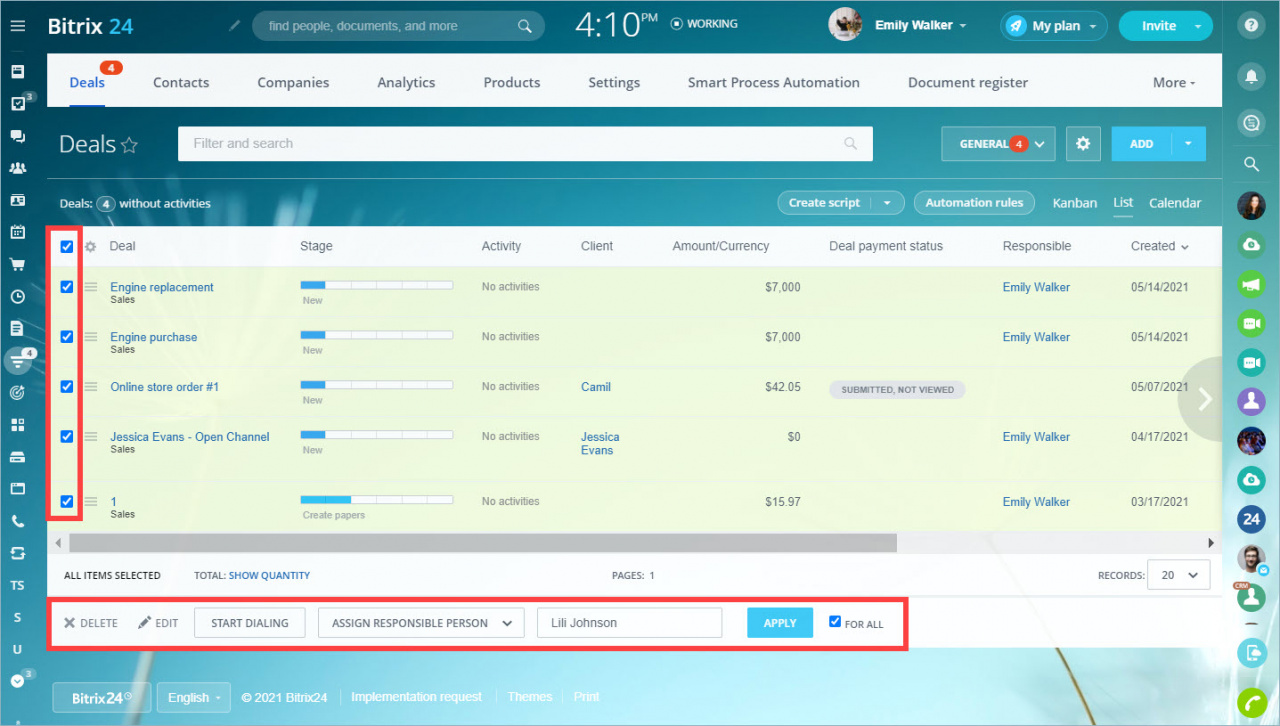This screenshot has height=726, width=1280.
Task: Open the Analytics tab
Action: 406,83
